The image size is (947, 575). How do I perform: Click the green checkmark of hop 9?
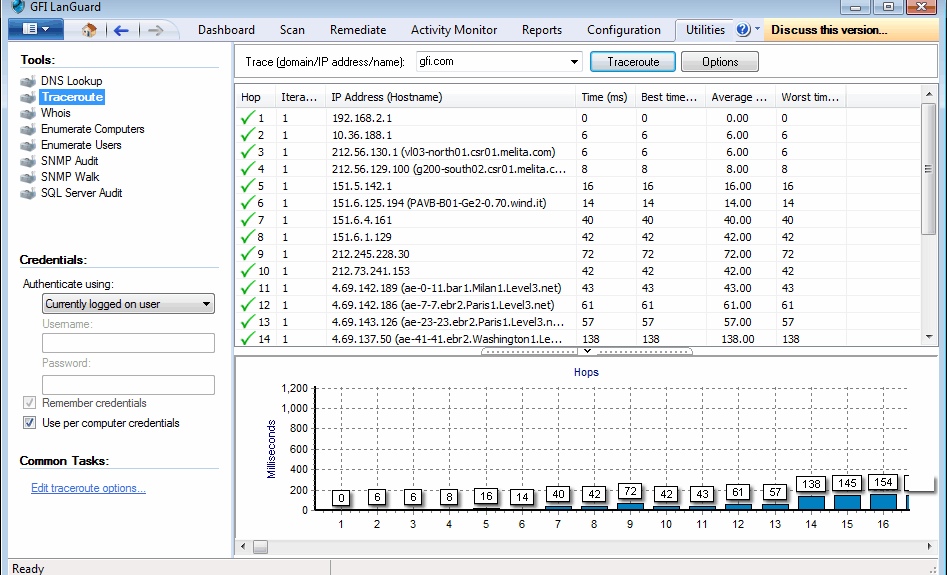coord(248,253)
